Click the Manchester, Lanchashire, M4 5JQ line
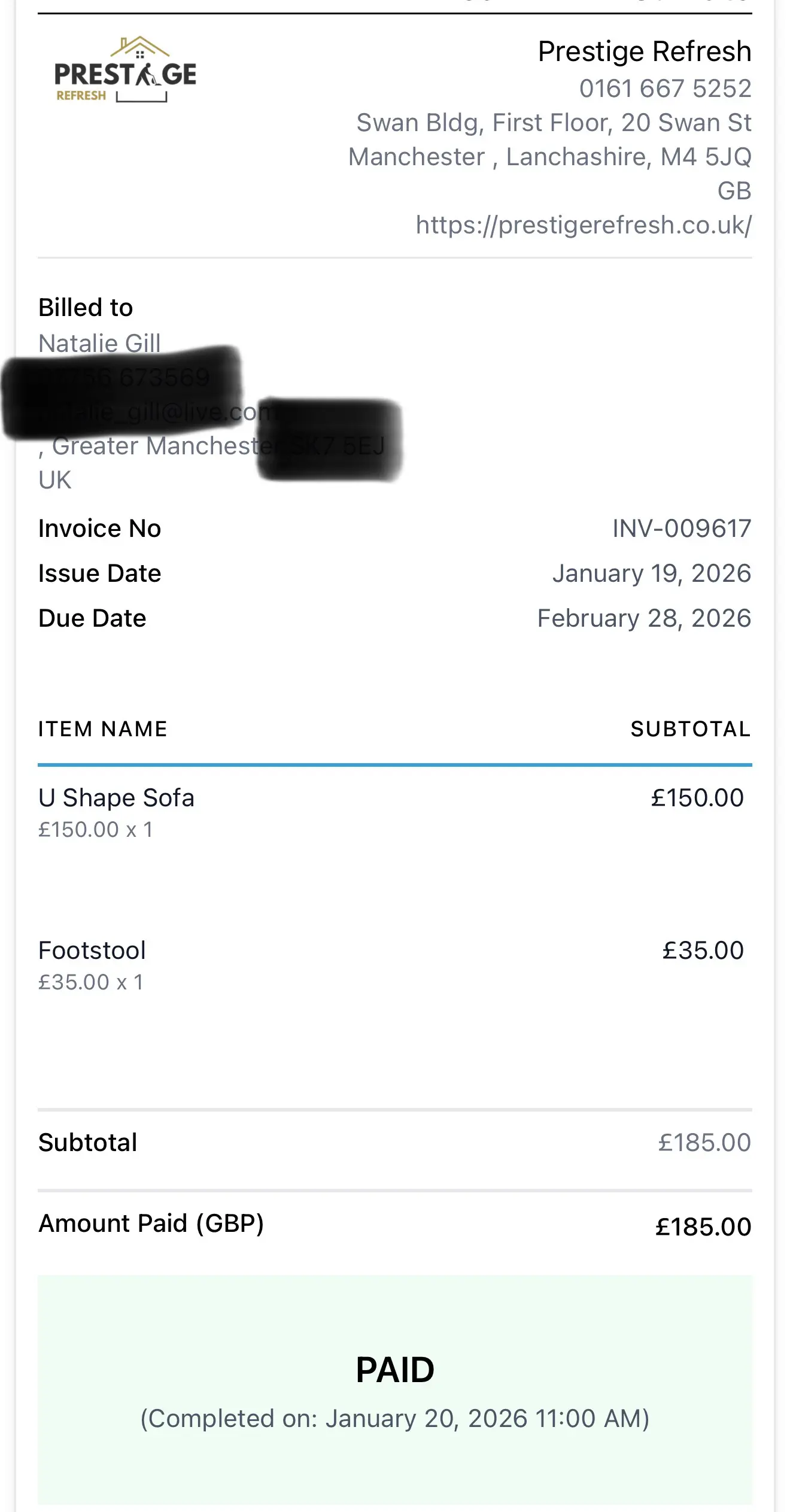790x1512 pixels. [x=549, y=157]
